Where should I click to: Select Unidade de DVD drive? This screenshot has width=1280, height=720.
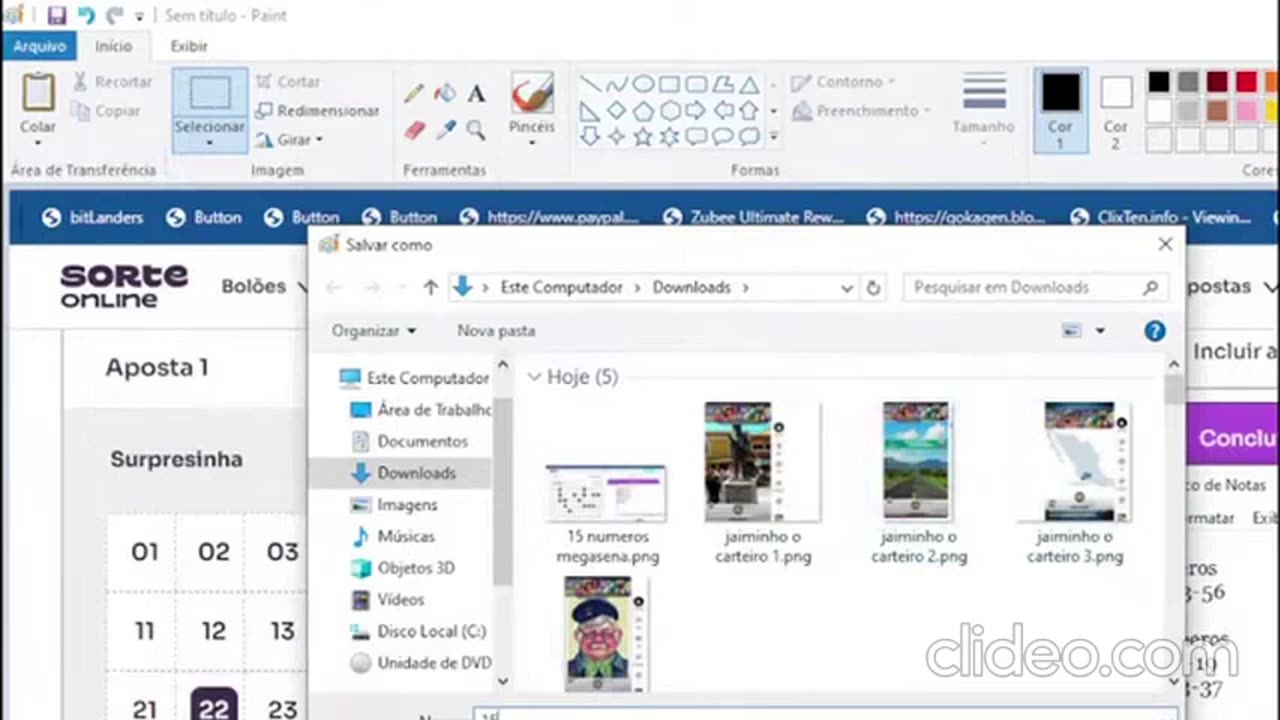coord(421,663)
